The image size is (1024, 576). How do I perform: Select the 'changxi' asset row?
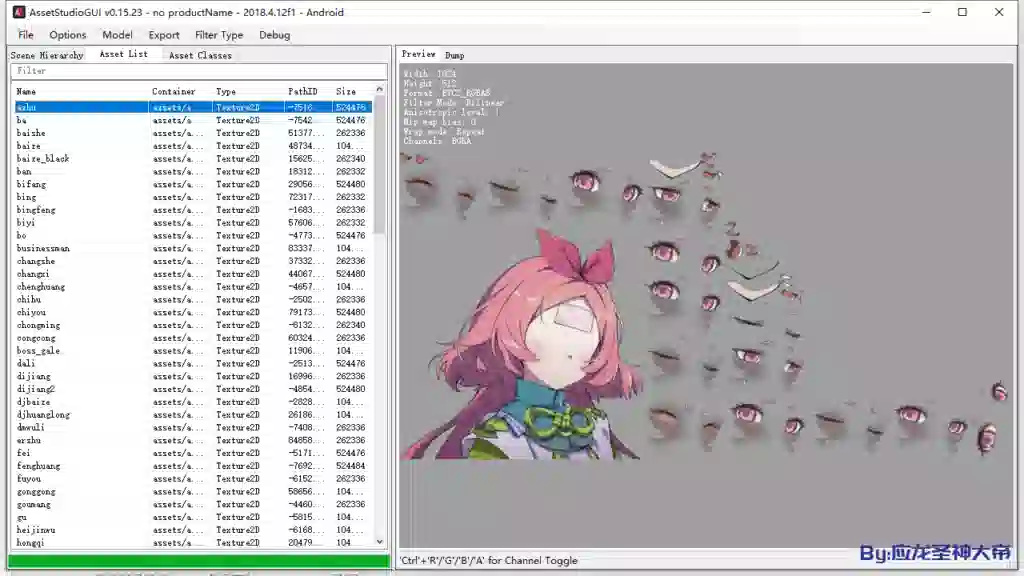point(193,274)
